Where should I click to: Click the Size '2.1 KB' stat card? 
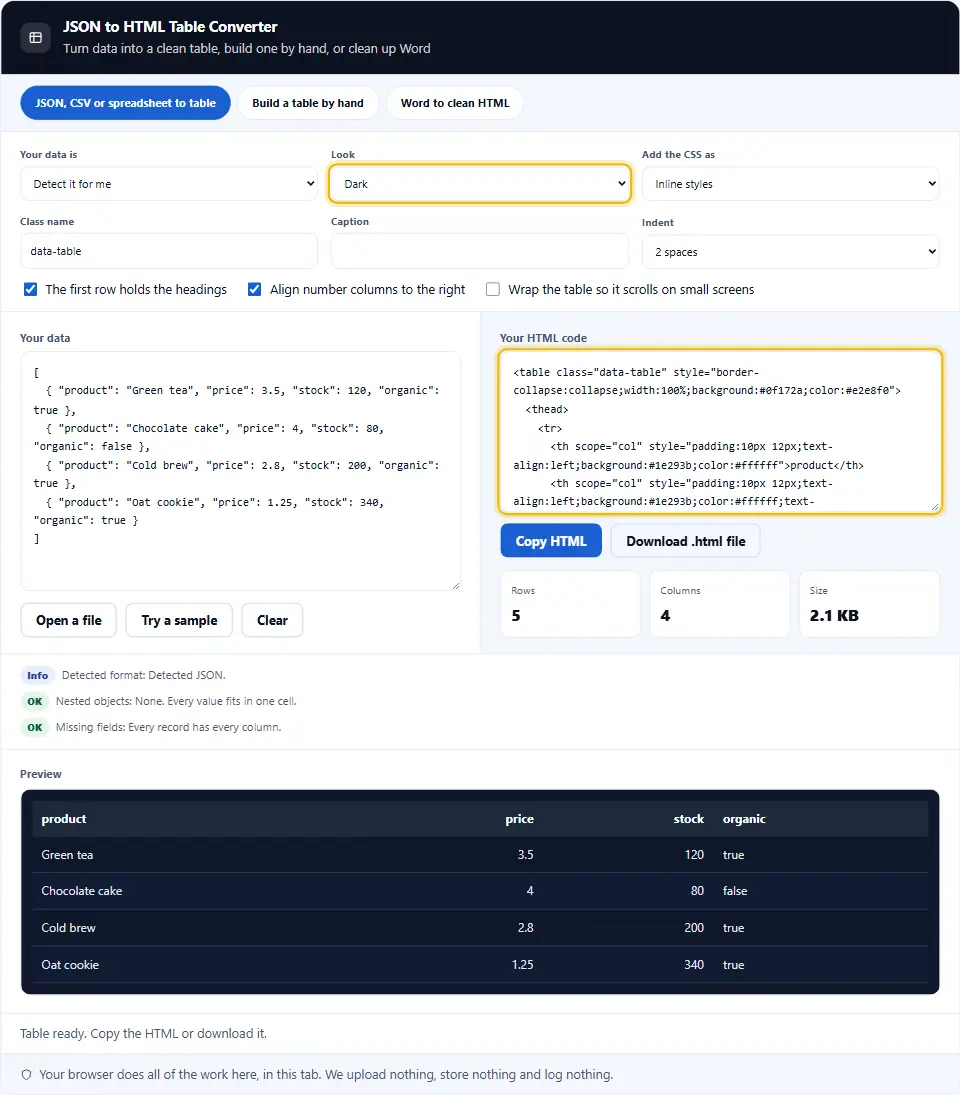pos(869,604)
